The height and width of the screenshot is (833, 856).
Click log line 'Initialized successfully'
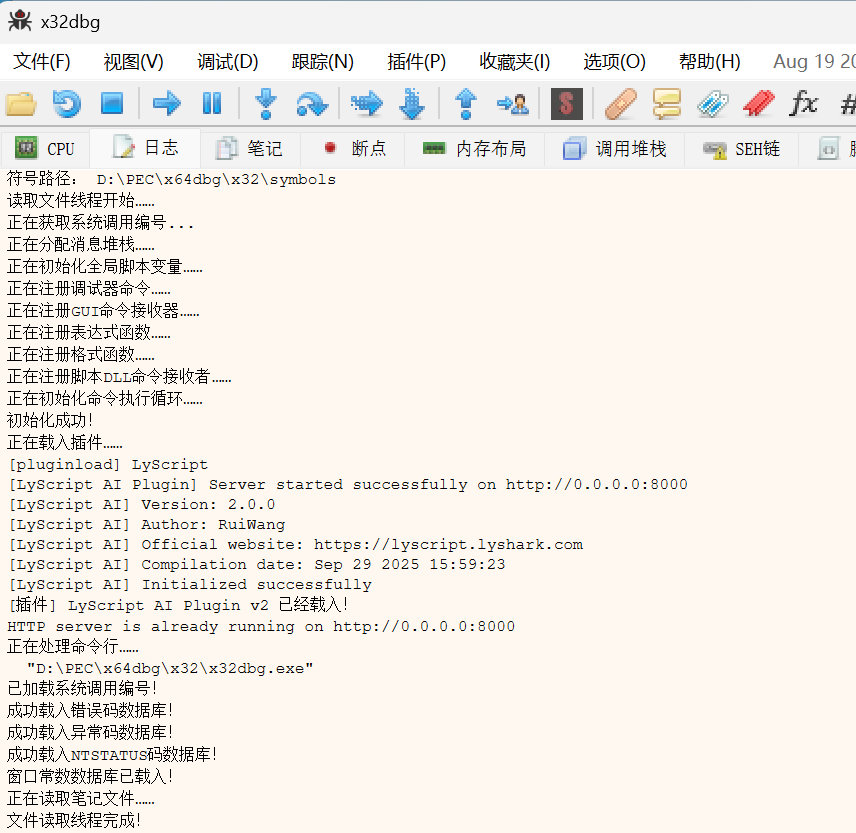coord(189,585)
